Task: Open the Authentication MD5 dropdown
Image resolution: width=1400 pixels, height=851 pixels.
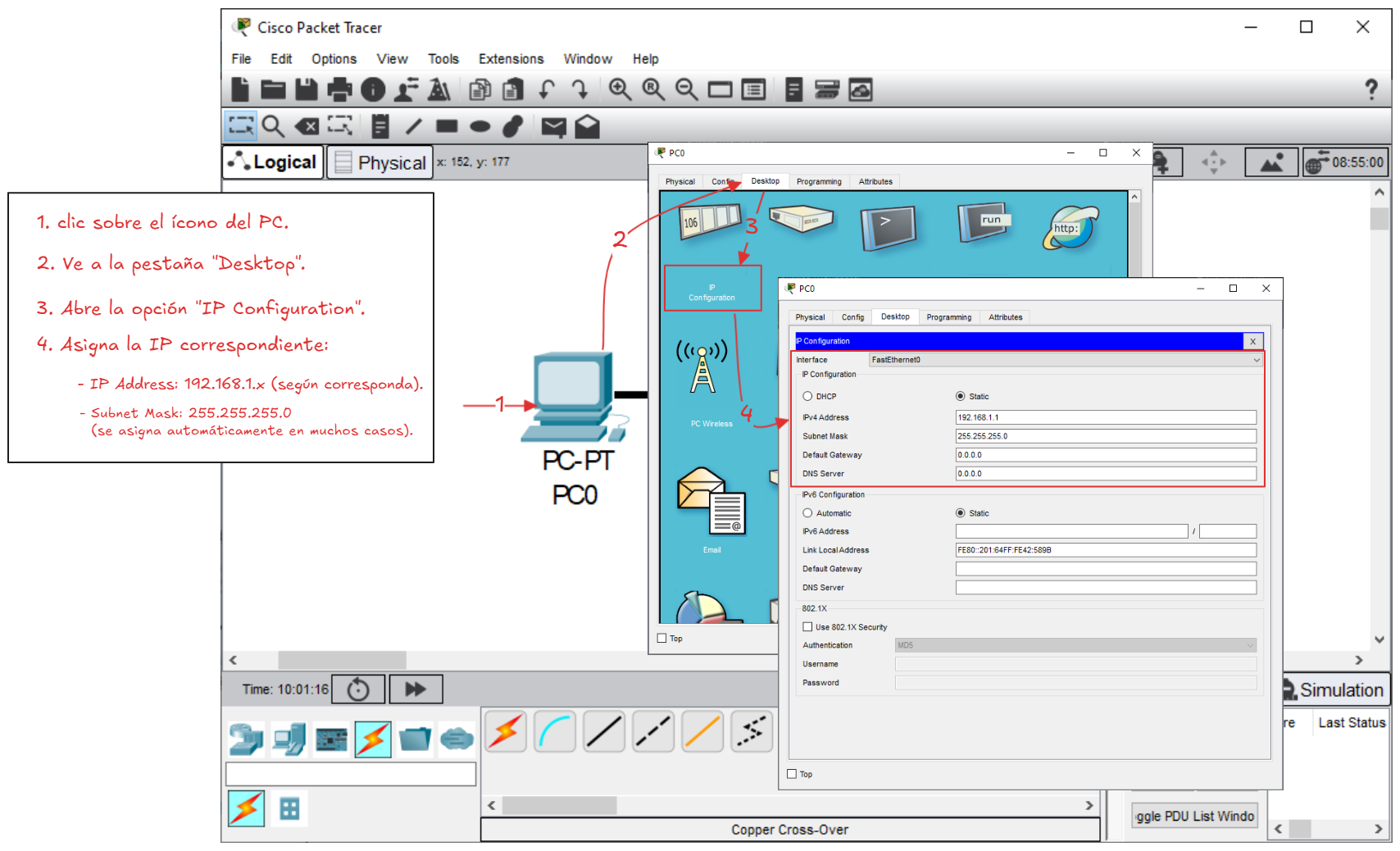Action: point(1075,645)
